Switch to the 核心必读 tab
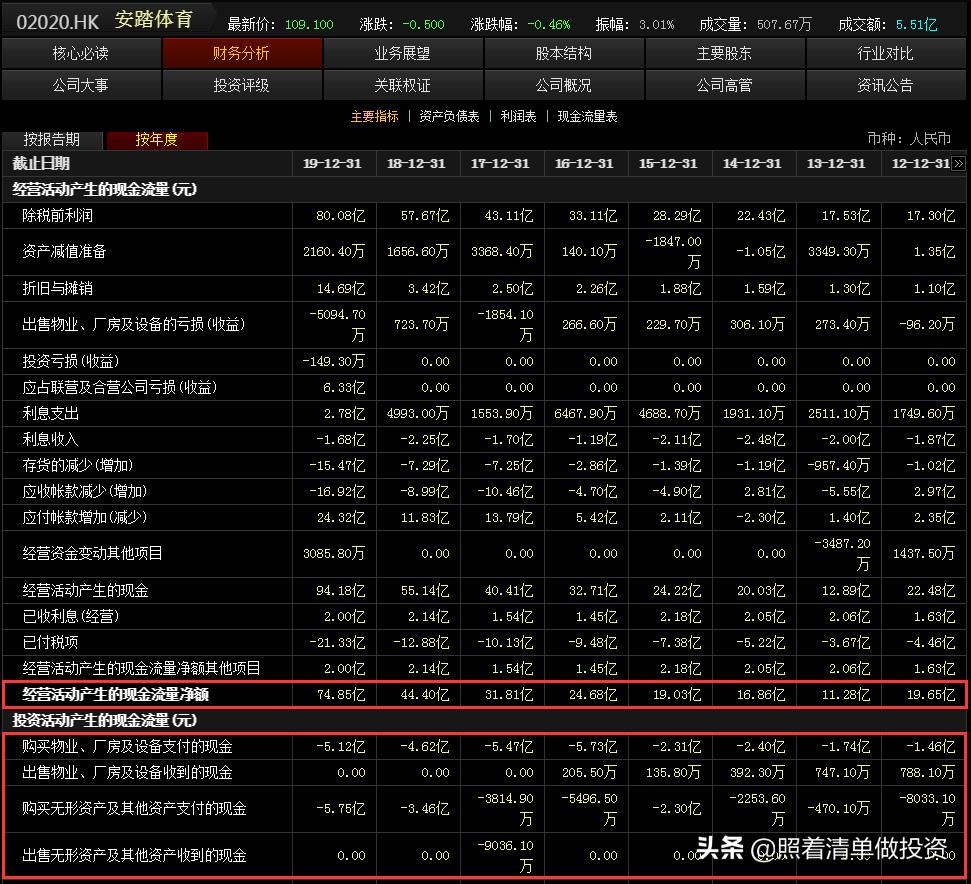Viewport: 971px width, 884px height. [80, 53]
